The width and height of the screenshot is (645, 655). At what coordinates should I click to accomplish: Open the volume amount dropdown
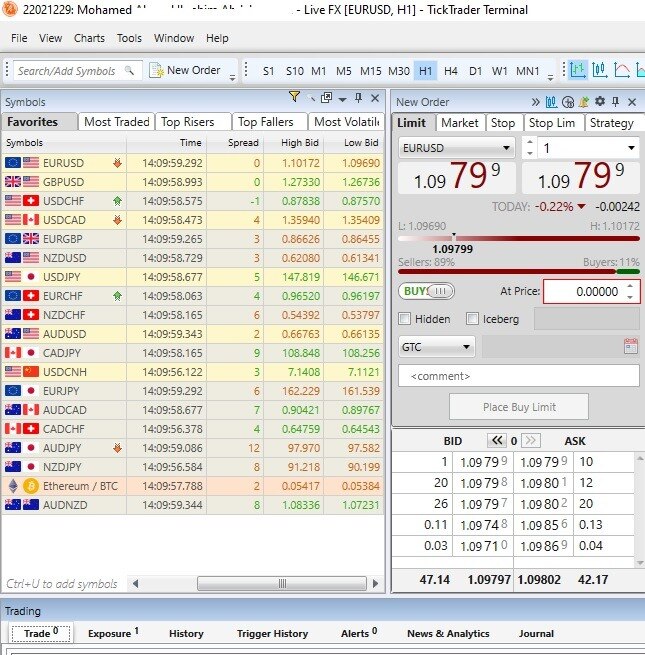[x=631, y=148]
